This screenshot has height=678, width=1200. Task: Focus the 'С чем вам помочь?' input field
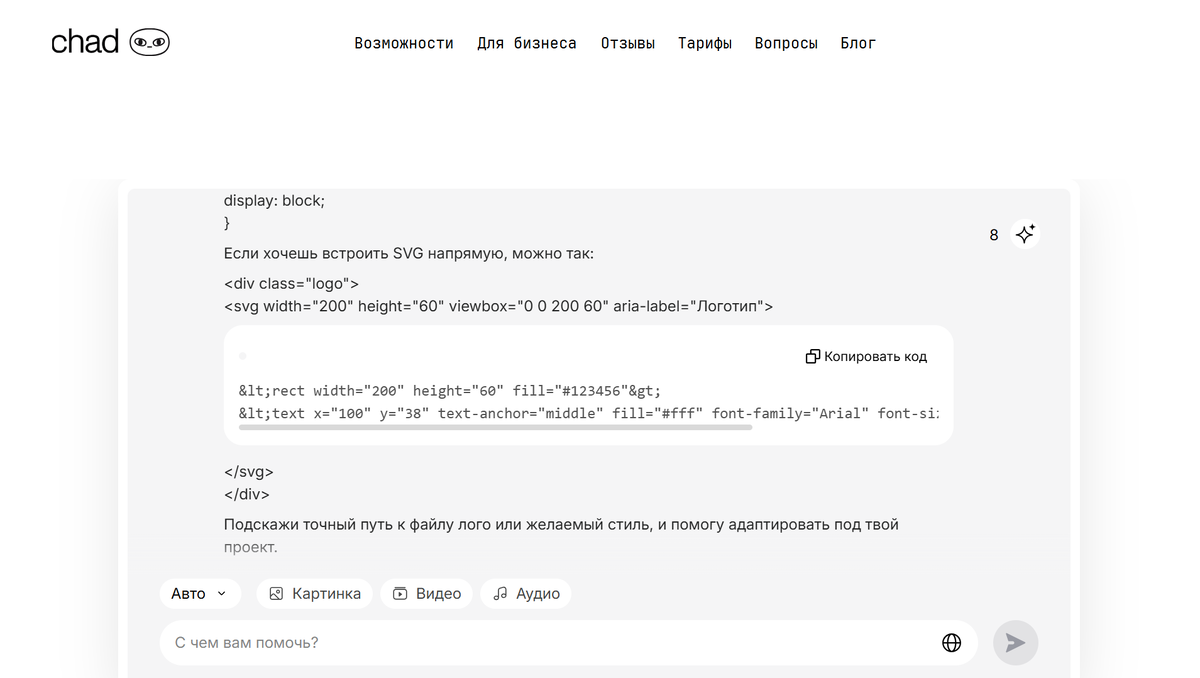550,643
